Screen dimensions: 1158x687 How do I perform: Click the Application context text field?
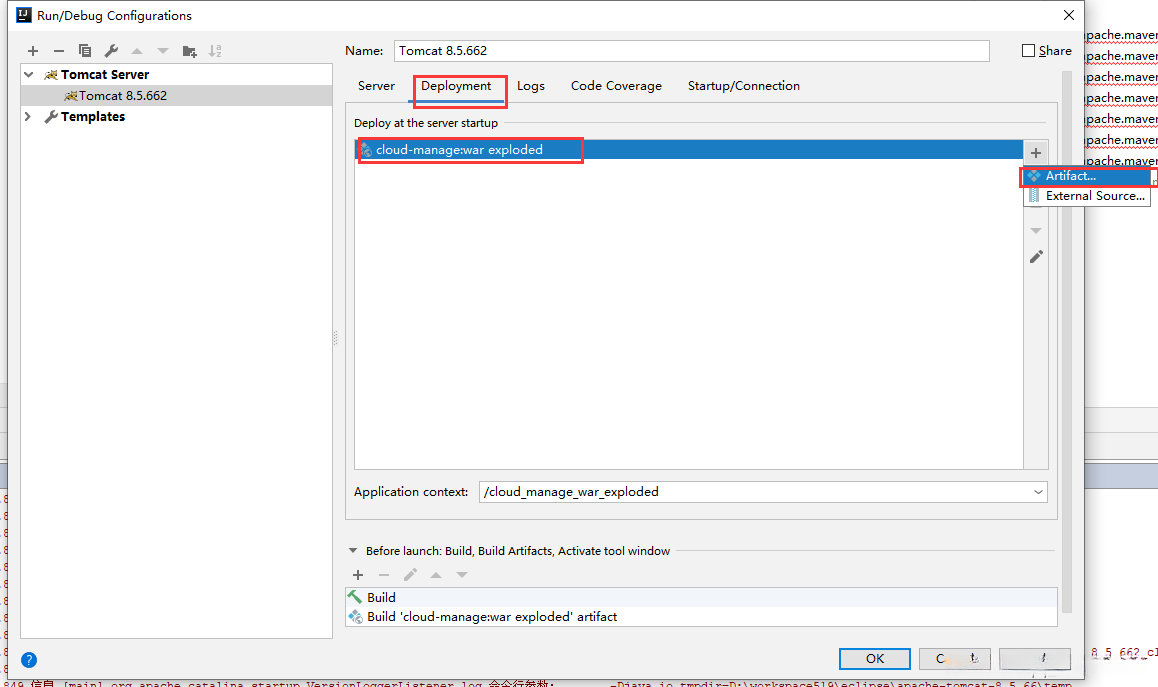[754, 492]
